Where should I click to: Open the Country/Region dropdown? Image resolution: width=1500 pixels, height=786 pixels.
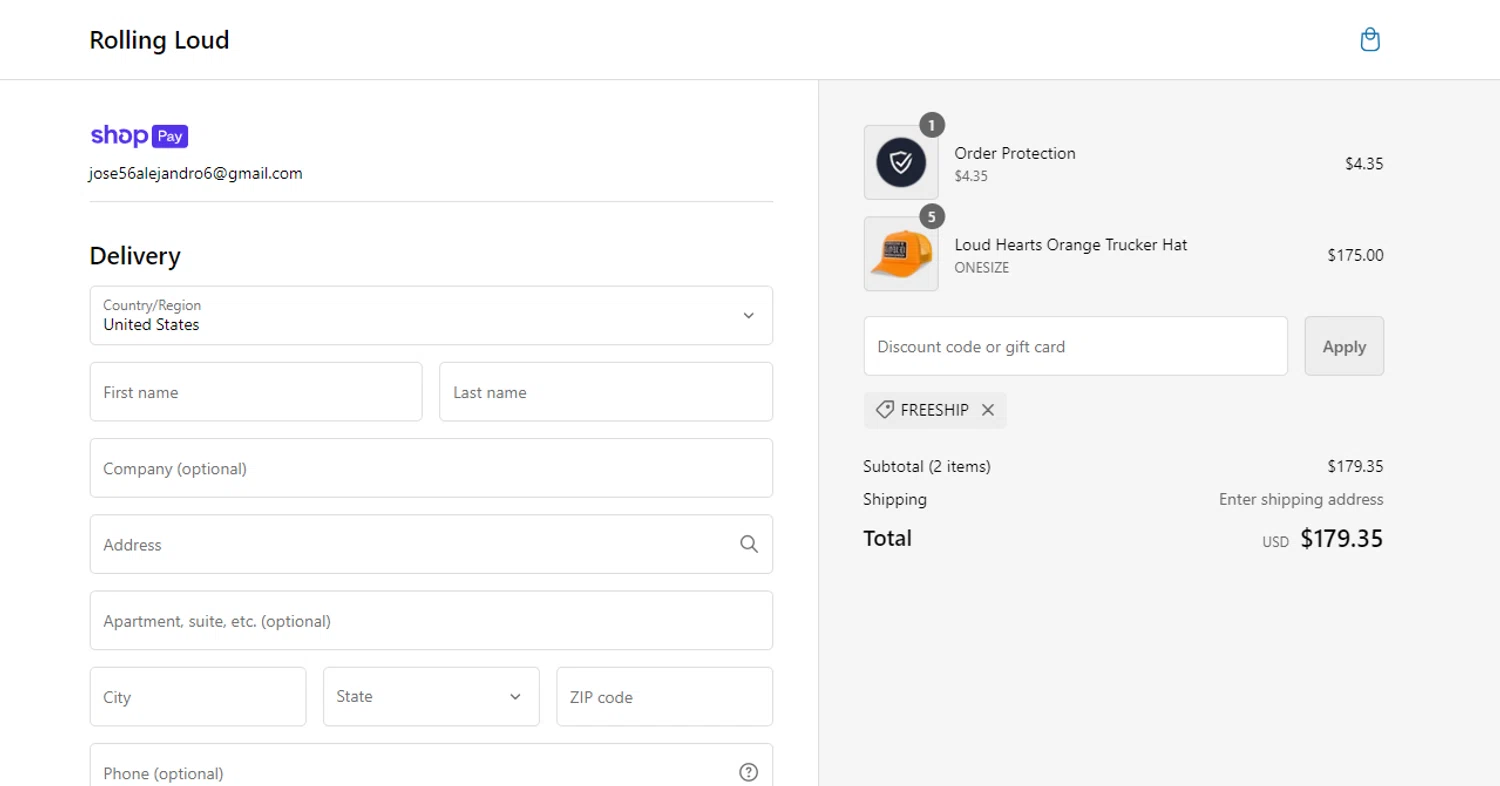pos(431,316)
